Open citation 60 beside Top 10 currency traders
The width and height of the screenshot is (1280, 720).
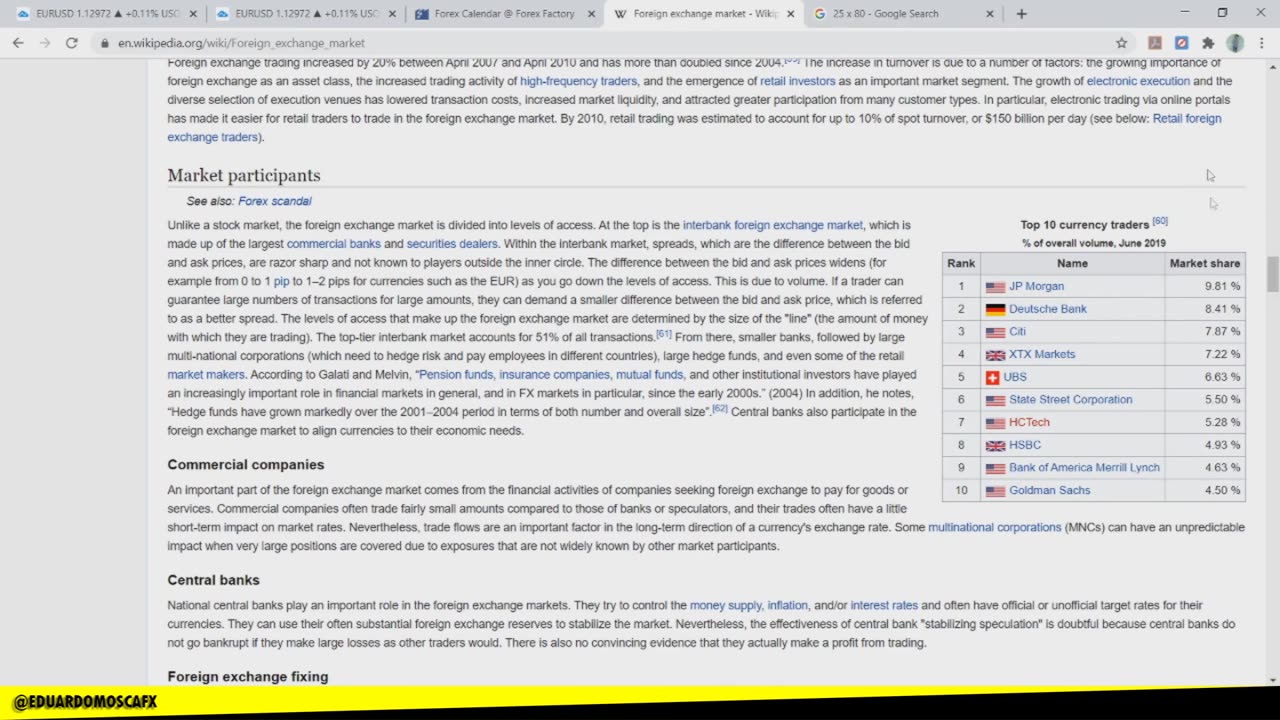(1160, 221)
